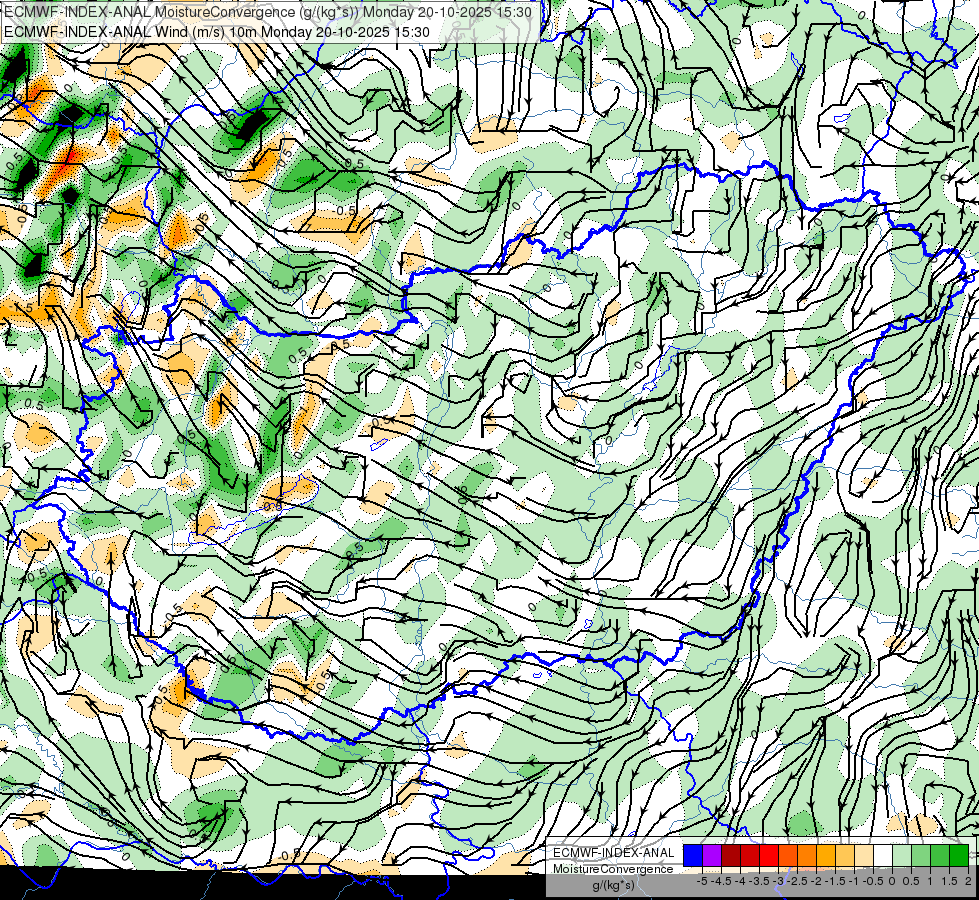The height and width of the screenshot is (900, 979).
Task: Click the legend tick value -5
Action: [x=702, y=881]
